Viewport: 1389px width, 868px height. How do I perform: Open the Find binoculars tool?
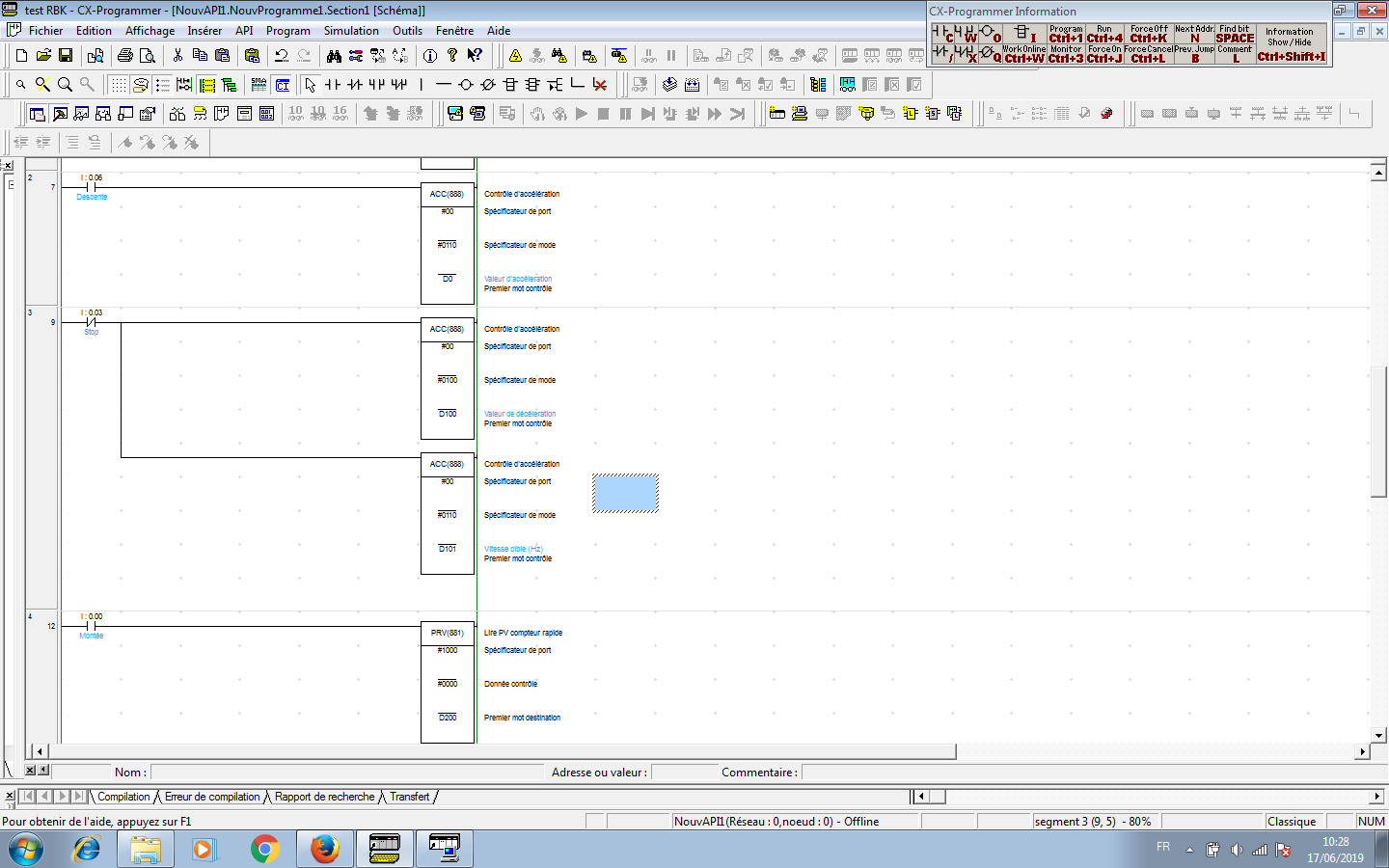pos(334,56)
